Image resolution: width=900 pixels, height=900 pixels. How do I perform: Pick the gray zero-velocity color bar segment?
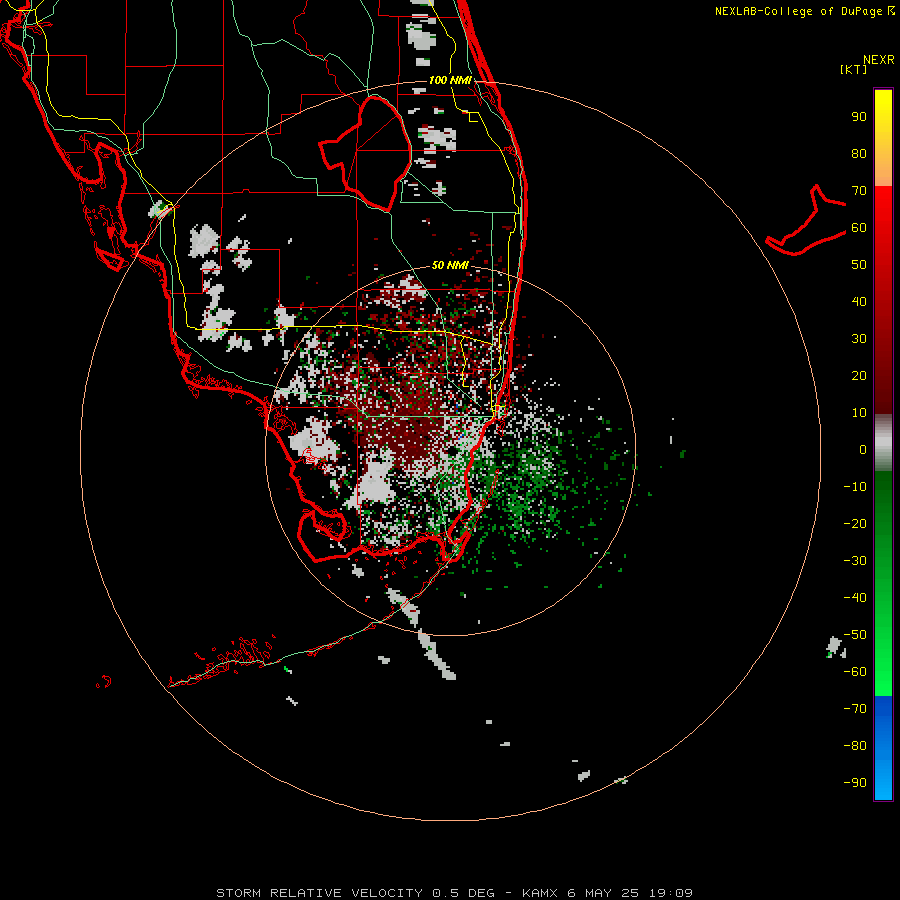(x=883, y=443)
